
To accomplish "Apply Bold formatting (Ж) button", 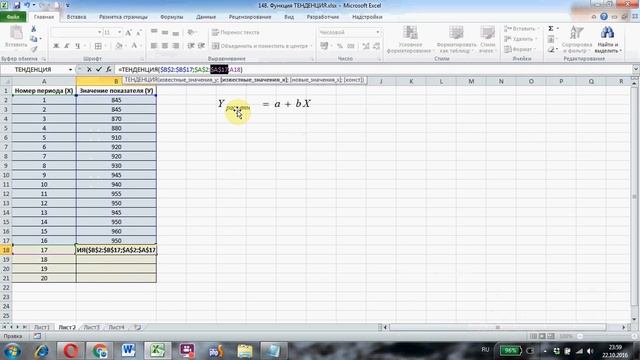I will (56, 46).
